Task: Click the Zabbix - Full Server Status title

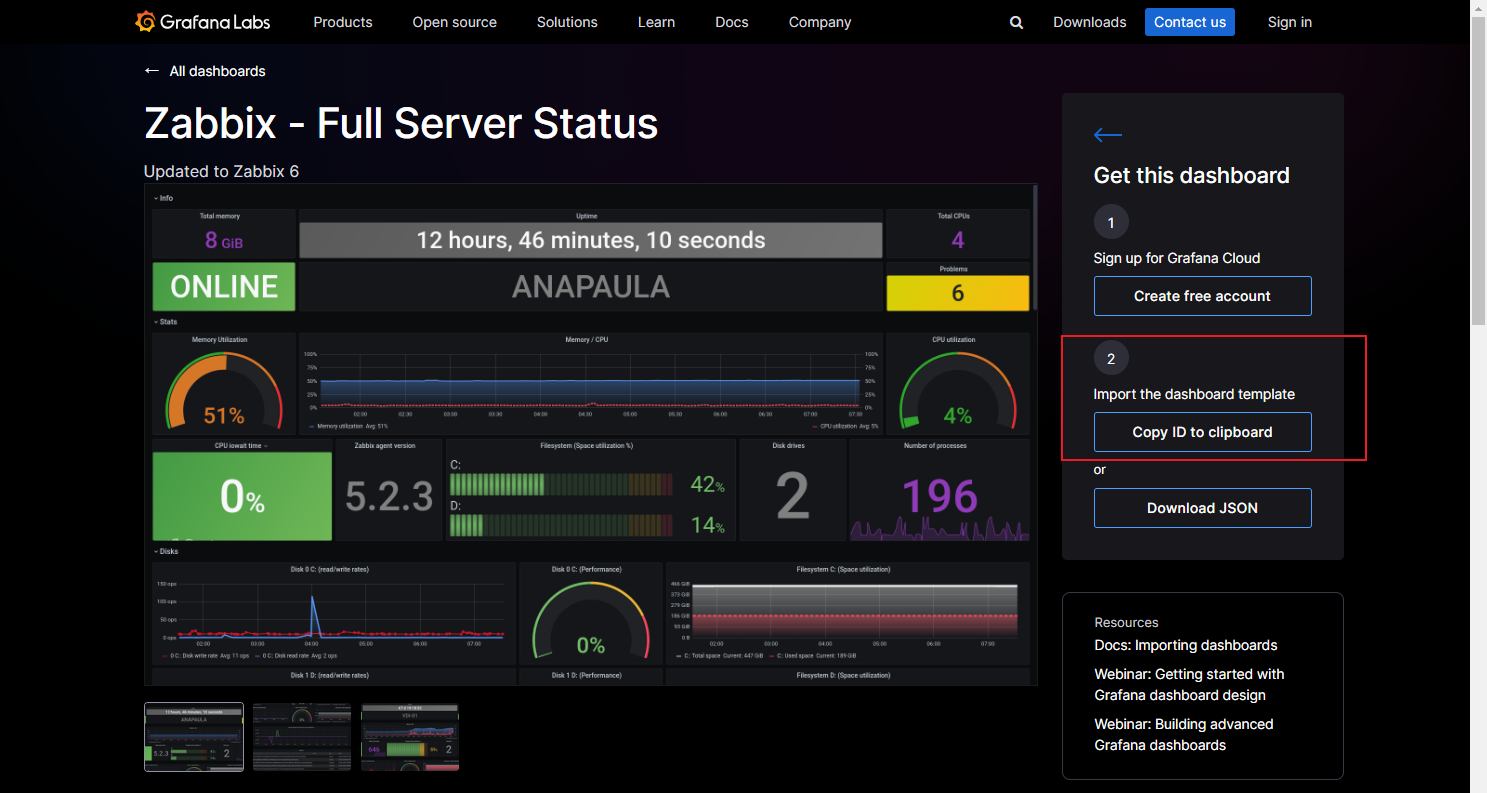Action: pyautogui.click(x=401, y=123)
